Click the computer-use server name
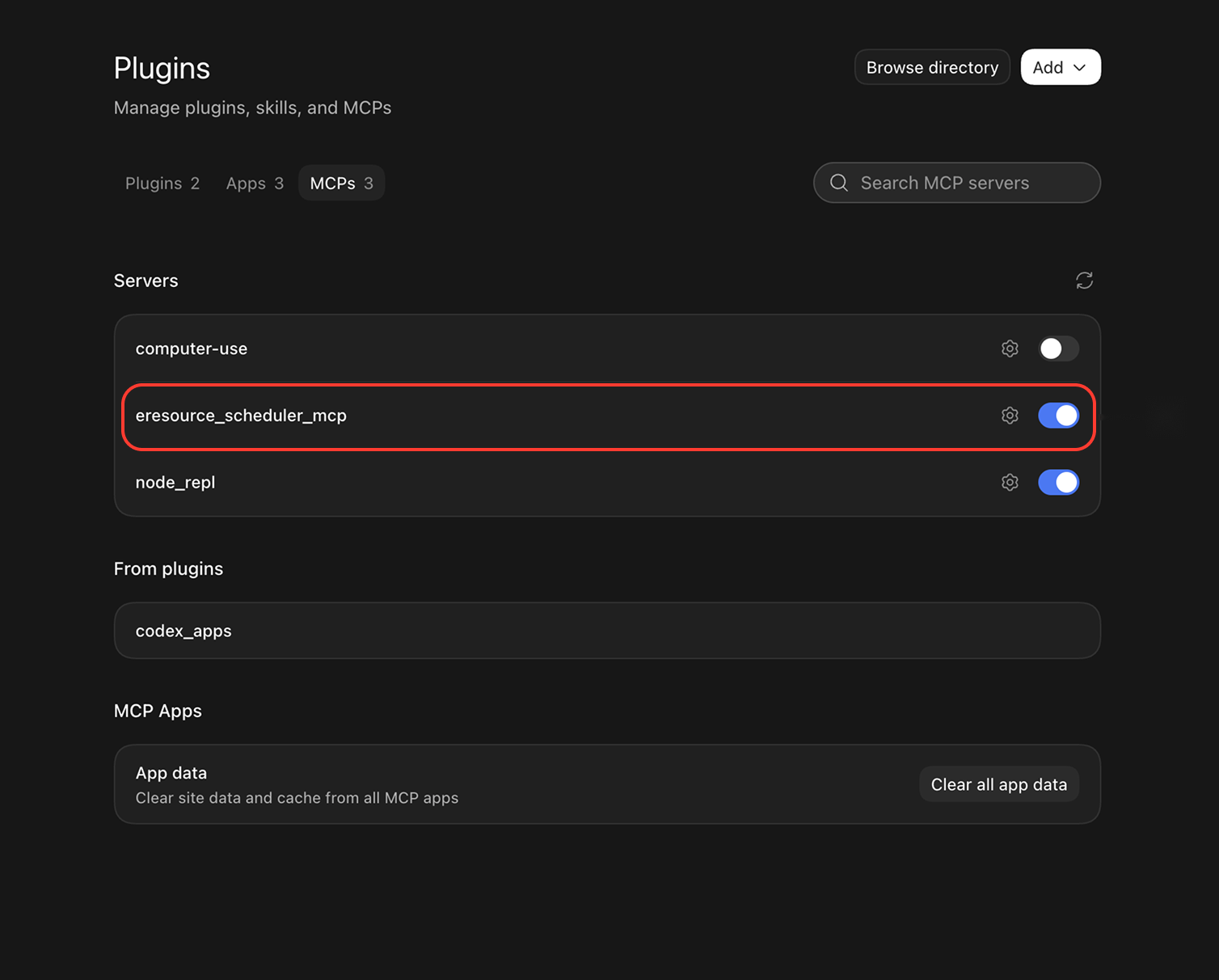This screenshot has height=980, width=1219. (x=192, y=348)
